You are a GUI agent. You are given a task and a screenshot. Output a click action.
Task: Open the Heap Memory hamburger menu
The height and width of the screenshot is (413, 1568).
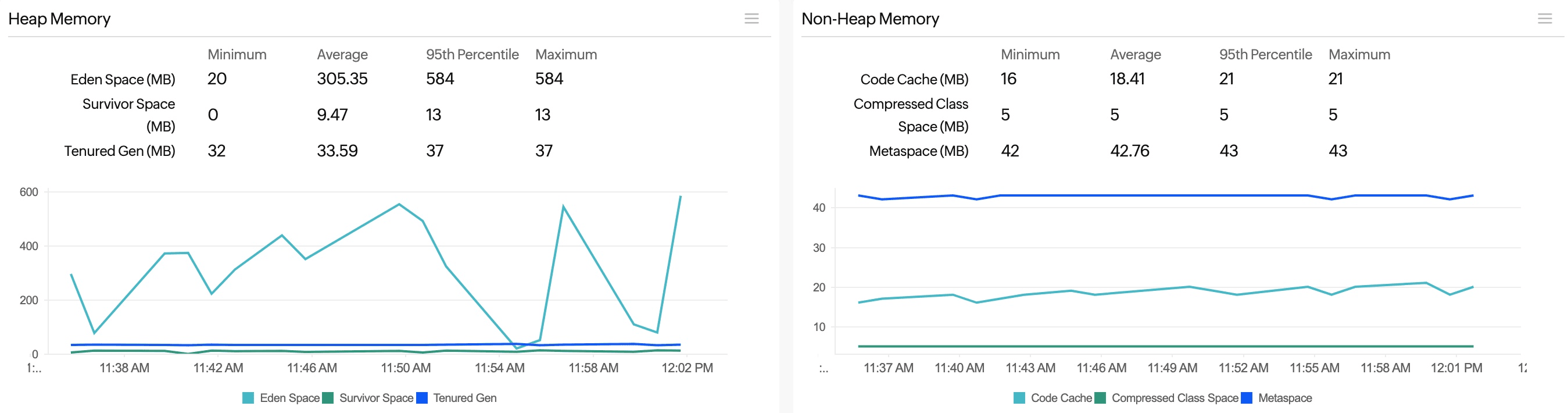click(751, 19)
